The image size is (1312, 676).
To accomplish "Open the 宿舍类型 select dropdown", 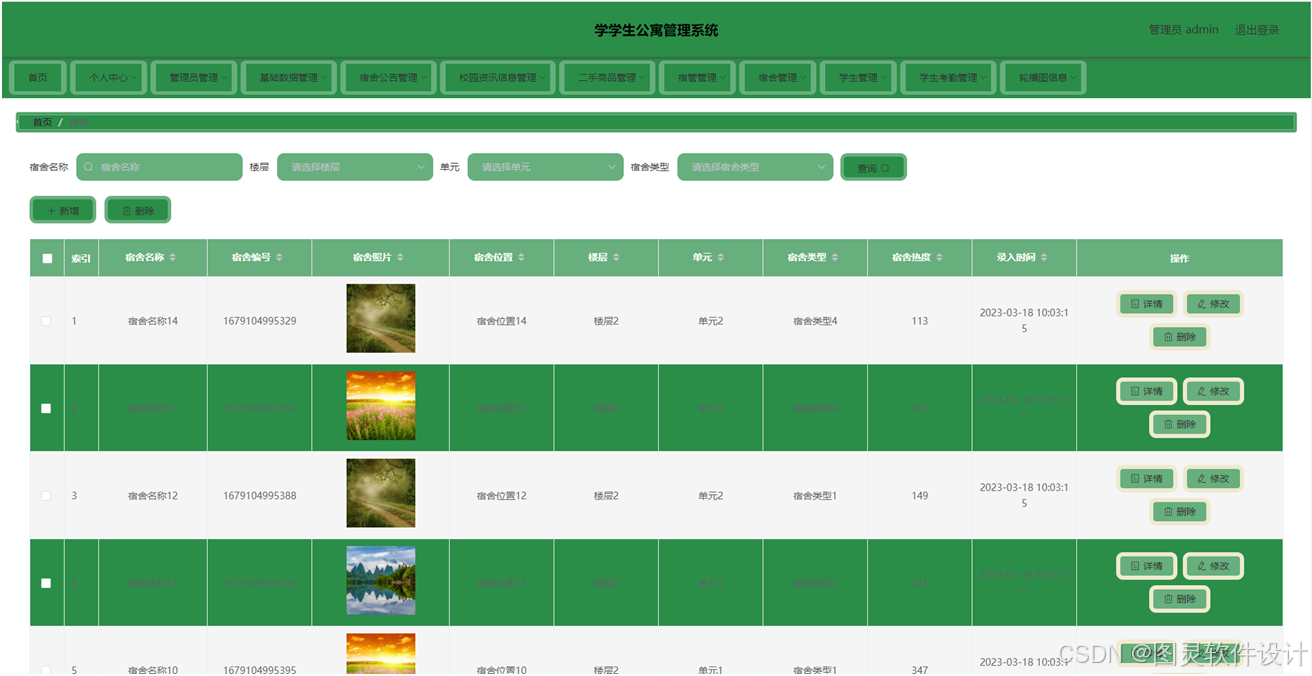I will [x=755, y=167].
